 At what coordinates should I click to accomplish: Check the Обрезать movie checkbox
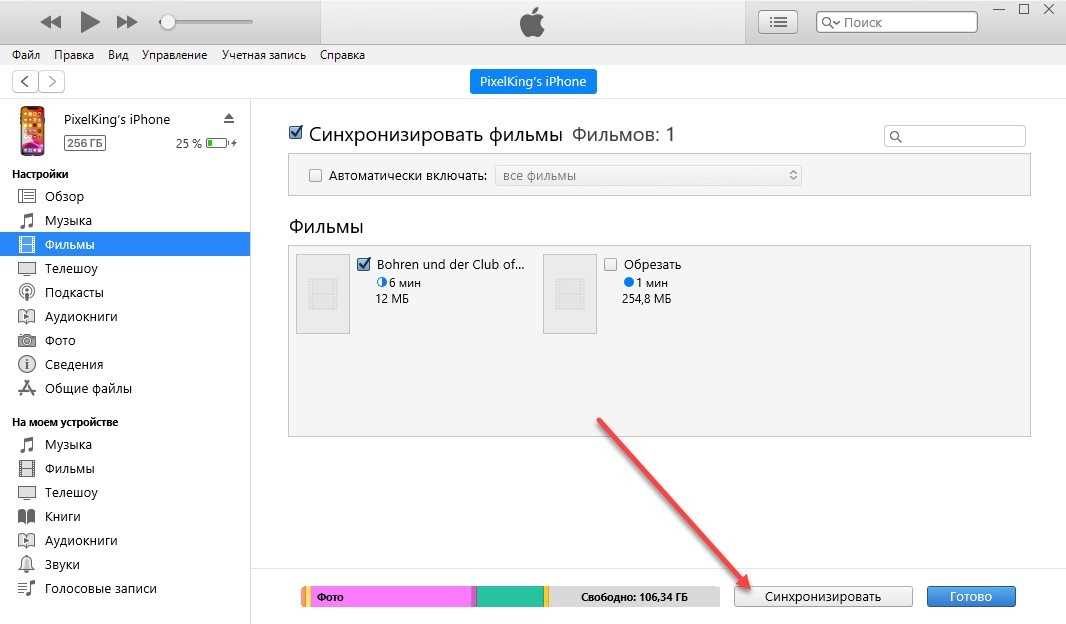pyautogui.click(x=611, y=265)
